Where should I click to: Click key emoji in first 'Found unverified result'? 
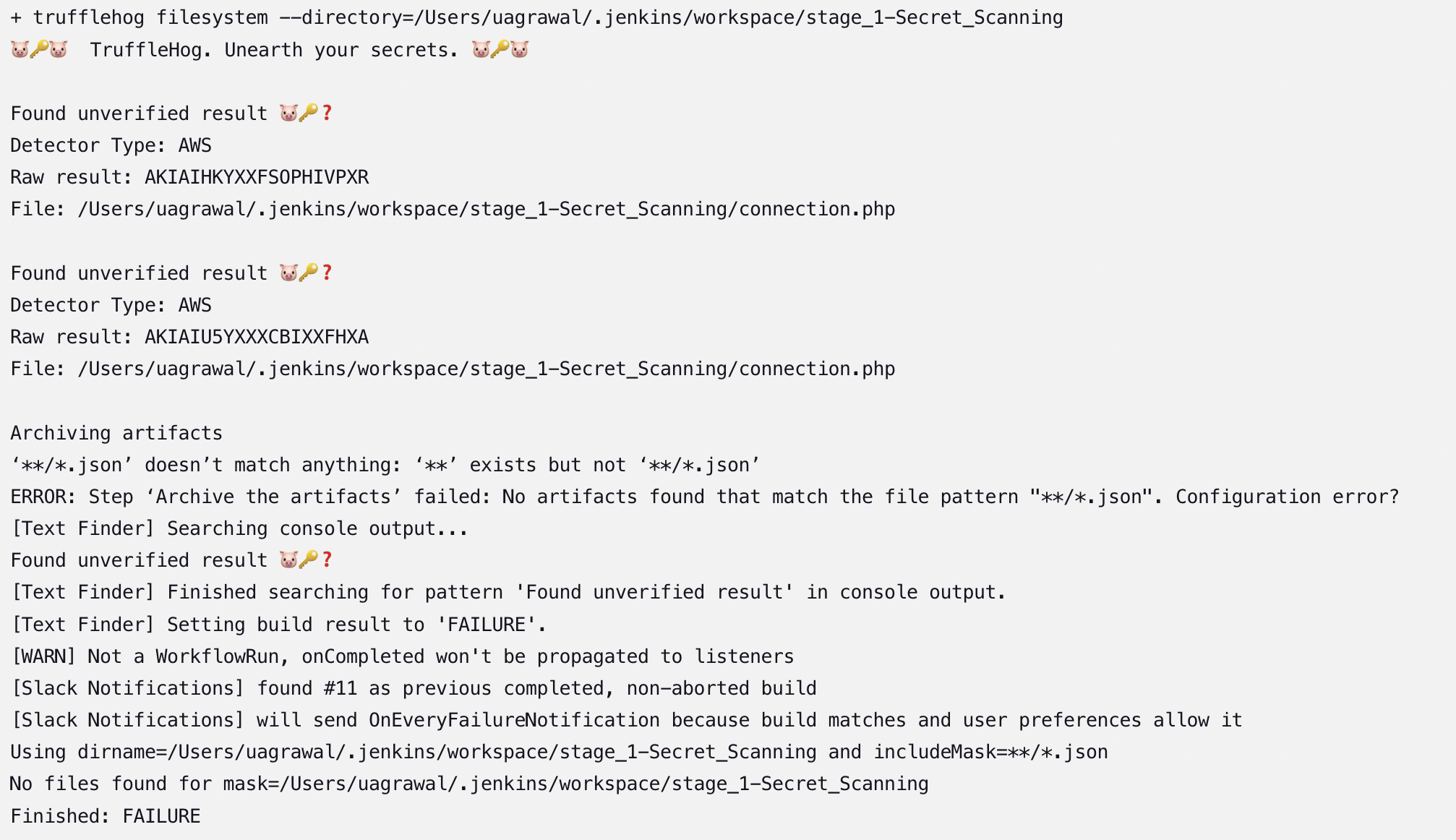(309, 113)
